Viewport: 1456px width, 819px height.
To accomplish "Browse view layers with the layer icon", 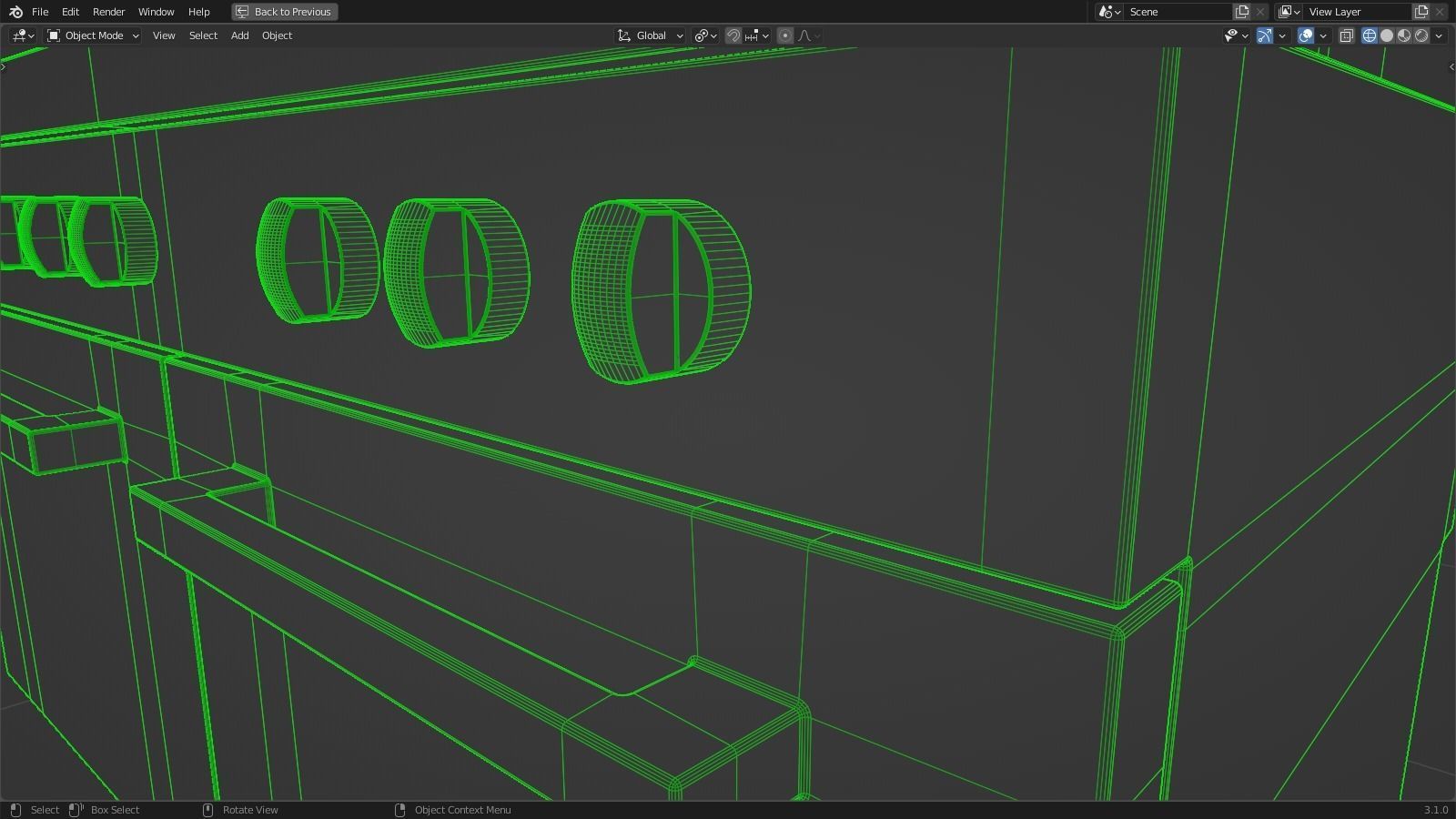I will [1289, 12].
